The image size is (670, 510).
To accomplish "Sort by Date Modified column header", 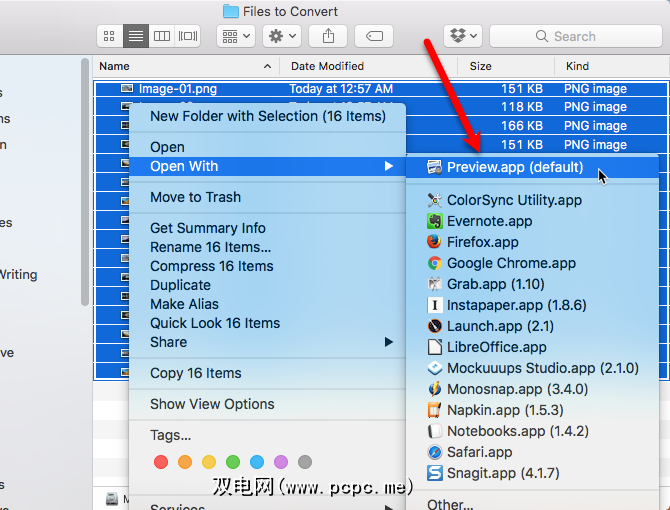I will point(327,66).
